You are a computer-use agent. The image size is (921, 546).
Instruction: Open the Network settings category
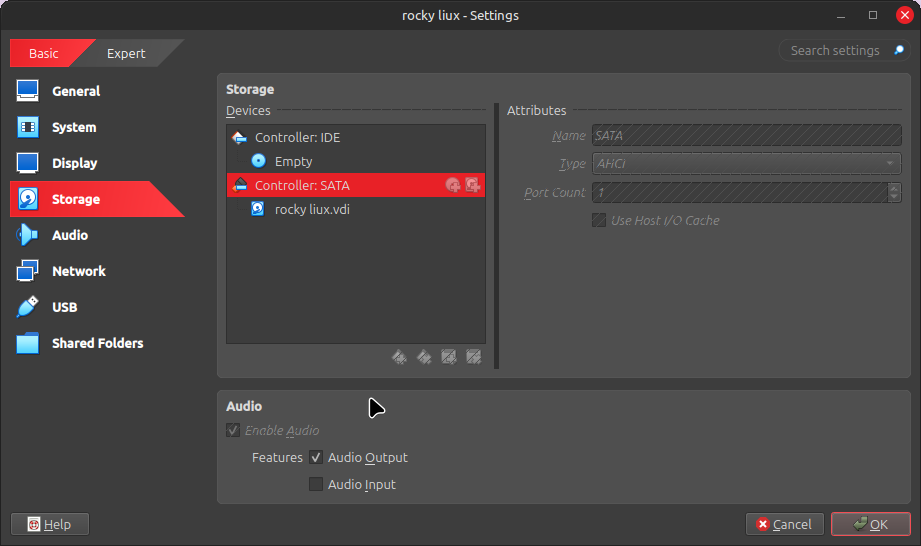(78, 271)
